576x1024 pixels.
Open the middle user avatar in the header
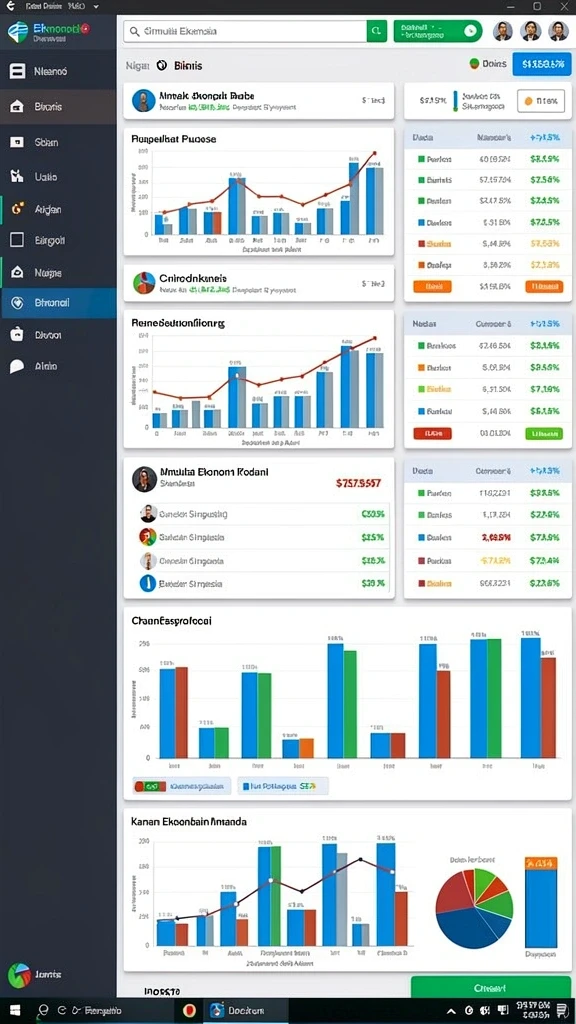[x=530, y=31]
